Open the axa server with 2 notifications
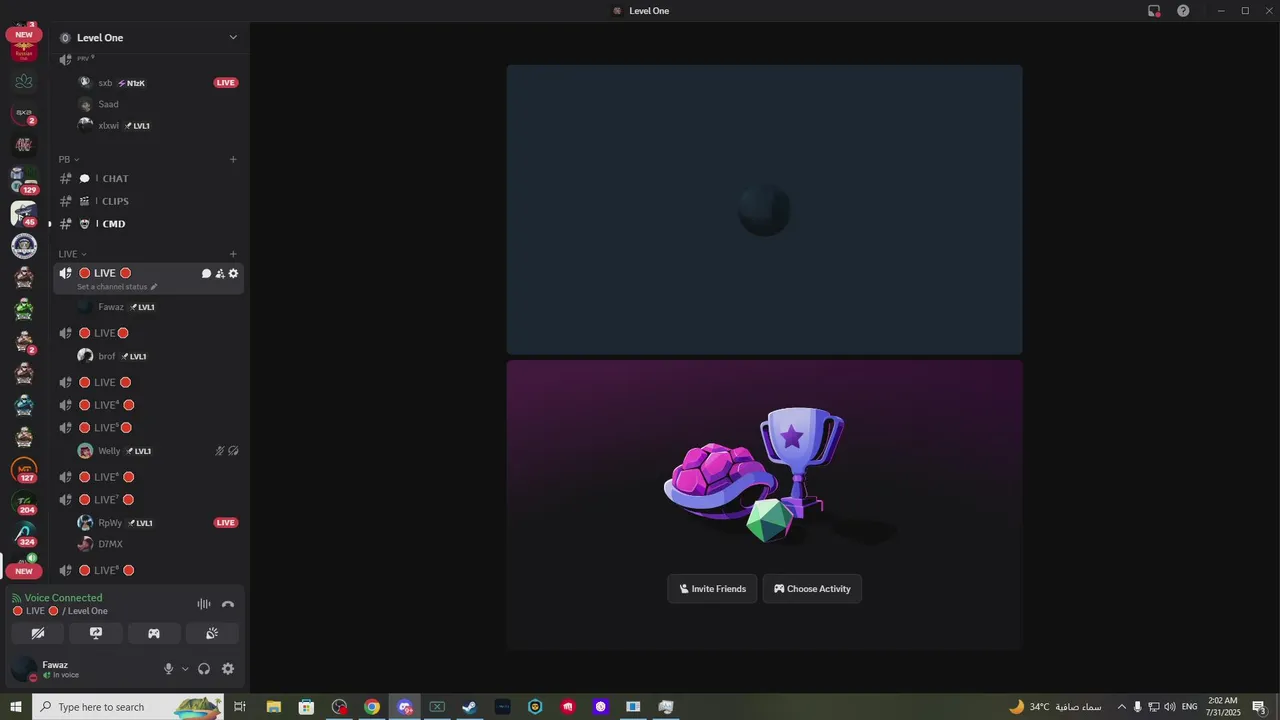Viewport: 1280px width, 720px height. (x=24, y=113)
